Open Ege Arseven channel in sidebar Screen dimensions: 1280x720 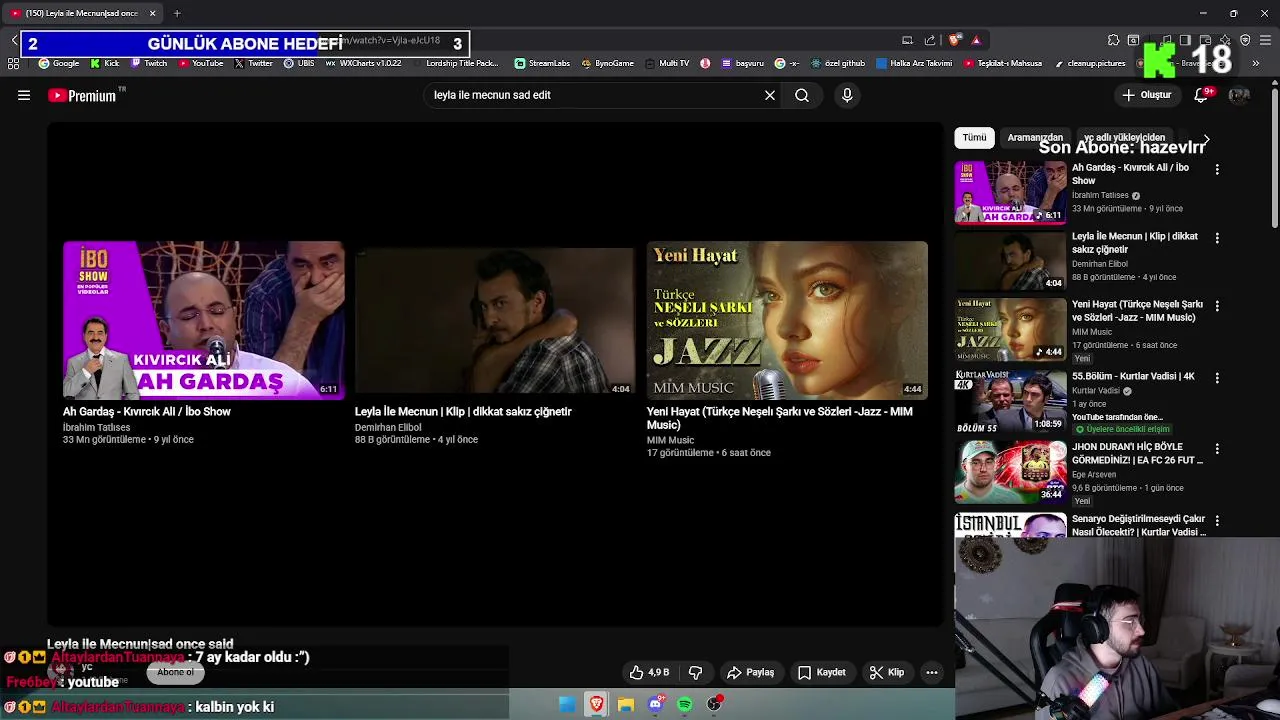[x=1094, y=475]
